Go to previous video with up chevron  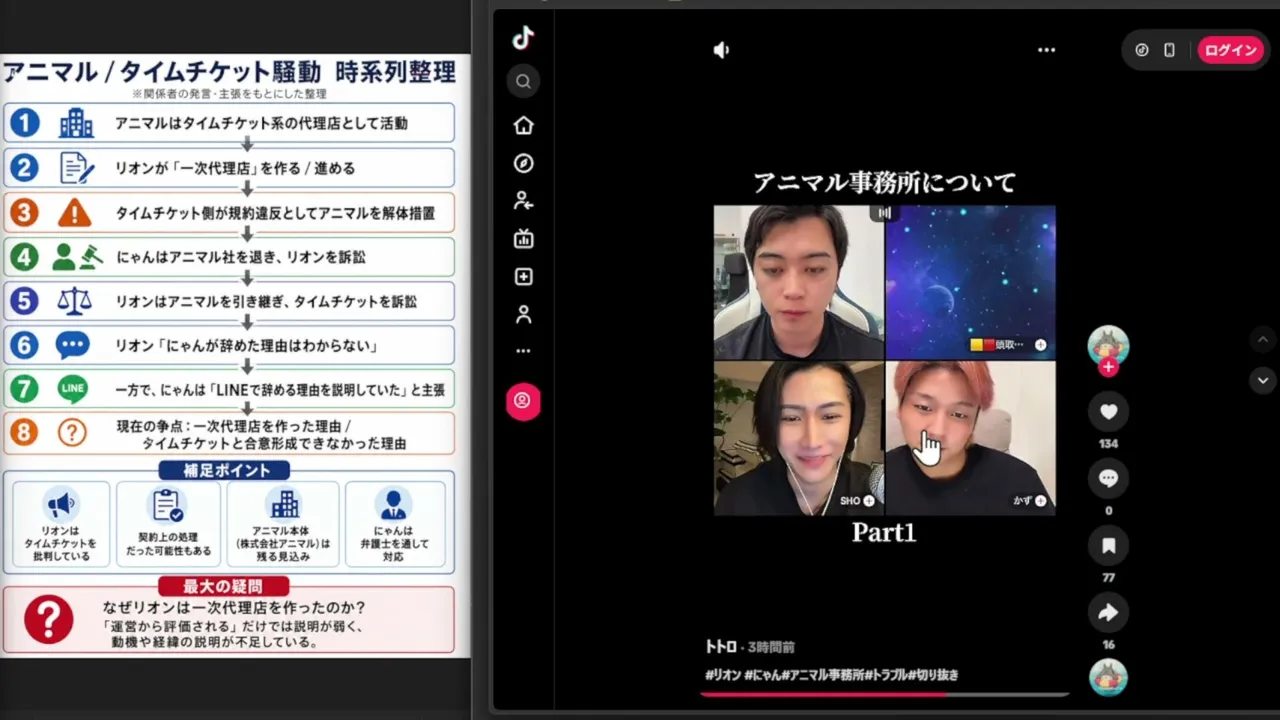point(1262,340)
